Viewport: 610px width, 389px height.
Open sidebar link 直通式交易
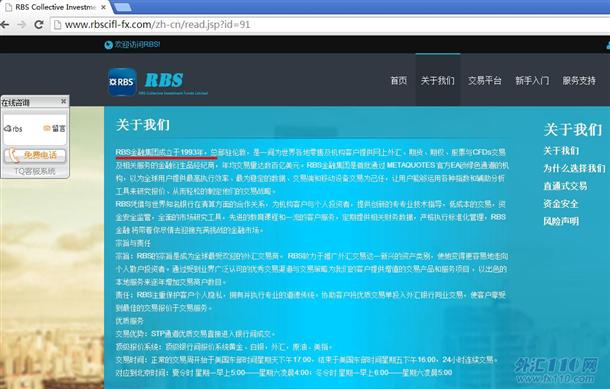point(565,186)
